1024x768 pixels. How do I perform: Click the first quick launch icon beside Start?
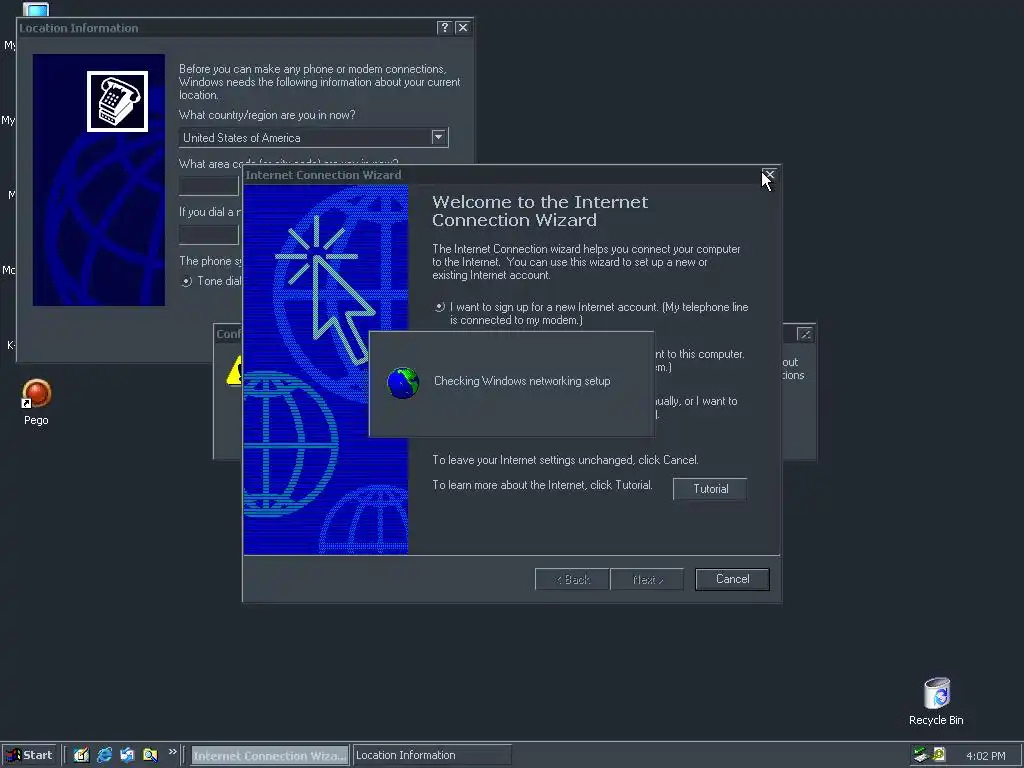[81, 755]
